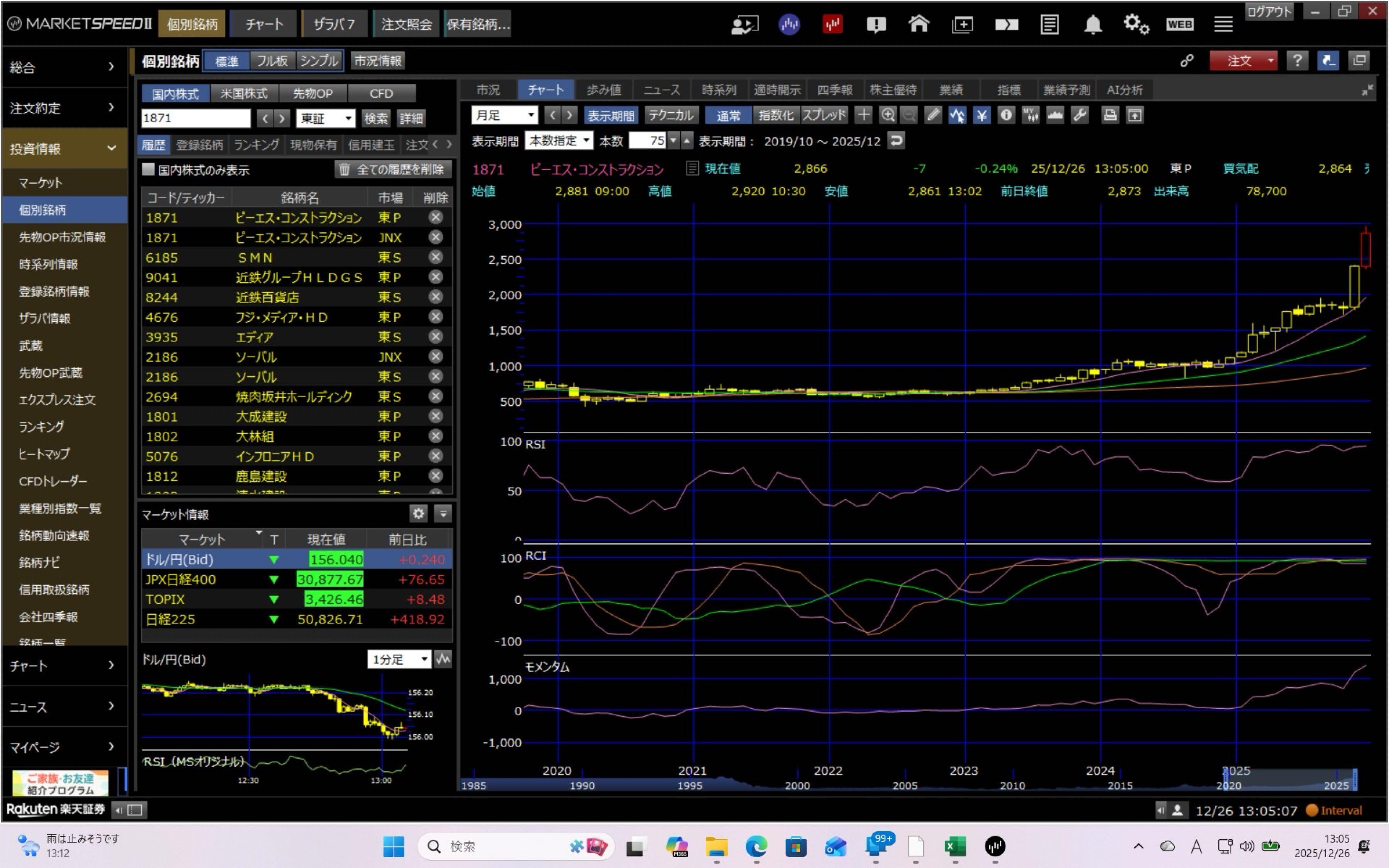This screenshot has height=868, width=1389.
Task: Select the pencil drawing tool icon
Action: pos(933,115)
